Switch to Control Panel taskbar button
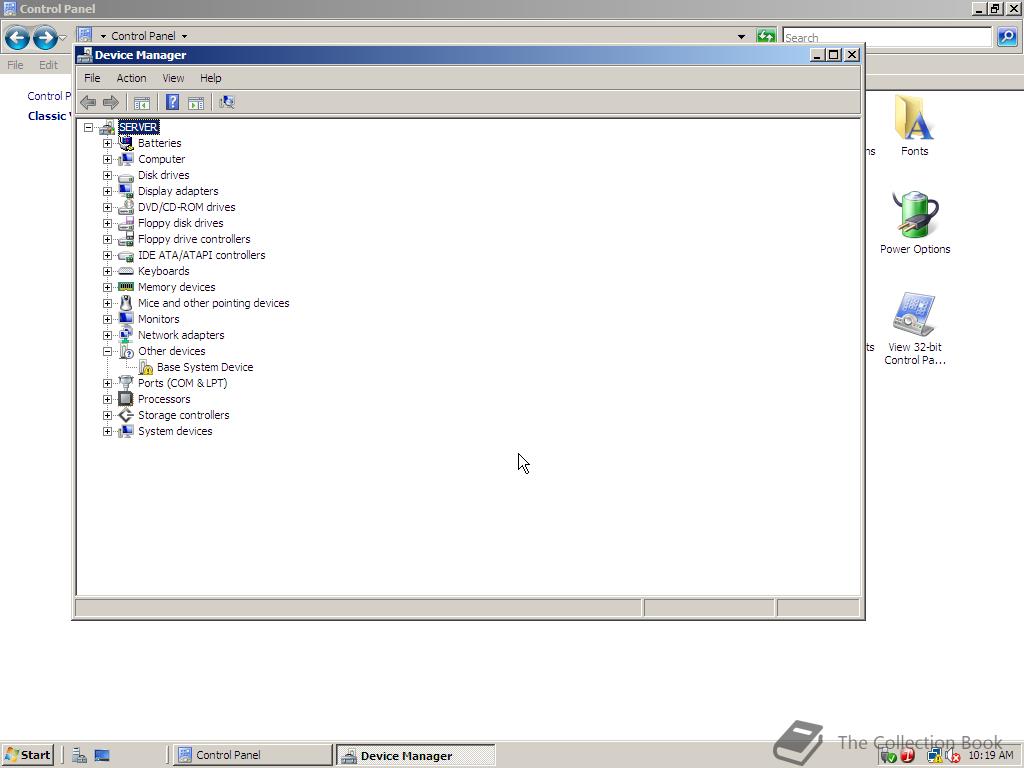Viewport: 1024px width, 768px height. pyautogui.click(x=253, y=755)
